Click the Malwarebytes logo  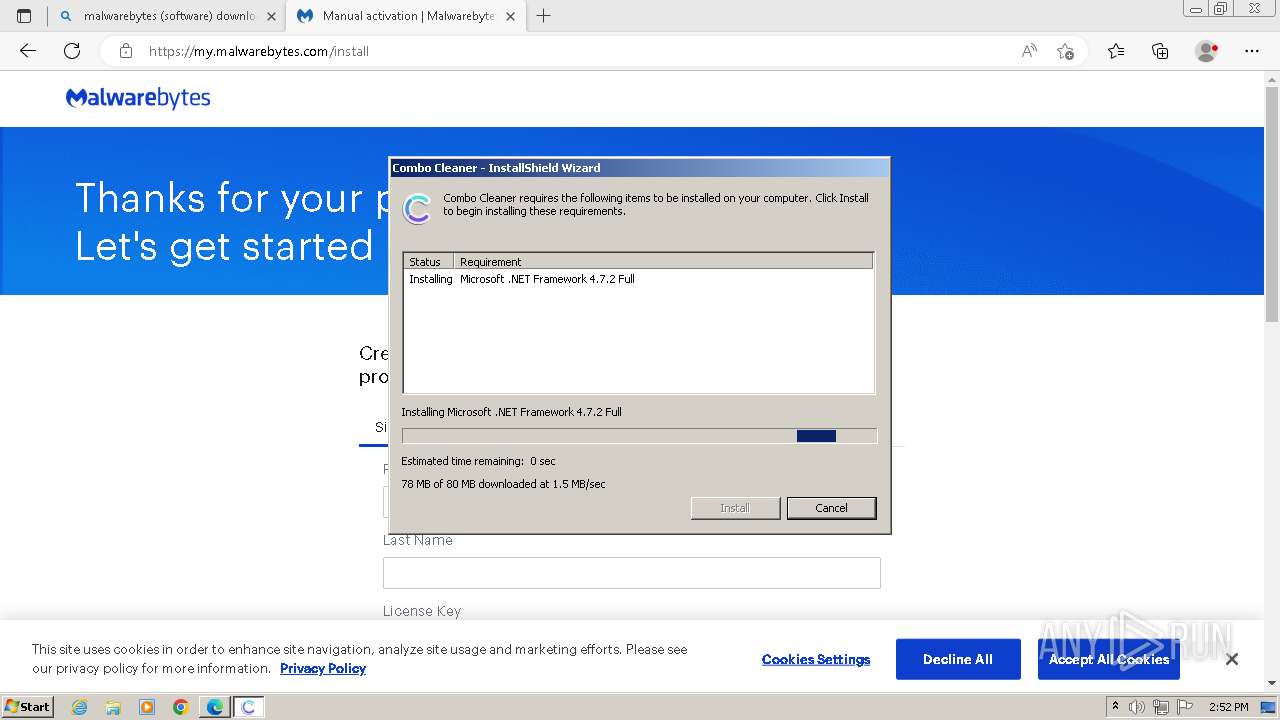138,98
